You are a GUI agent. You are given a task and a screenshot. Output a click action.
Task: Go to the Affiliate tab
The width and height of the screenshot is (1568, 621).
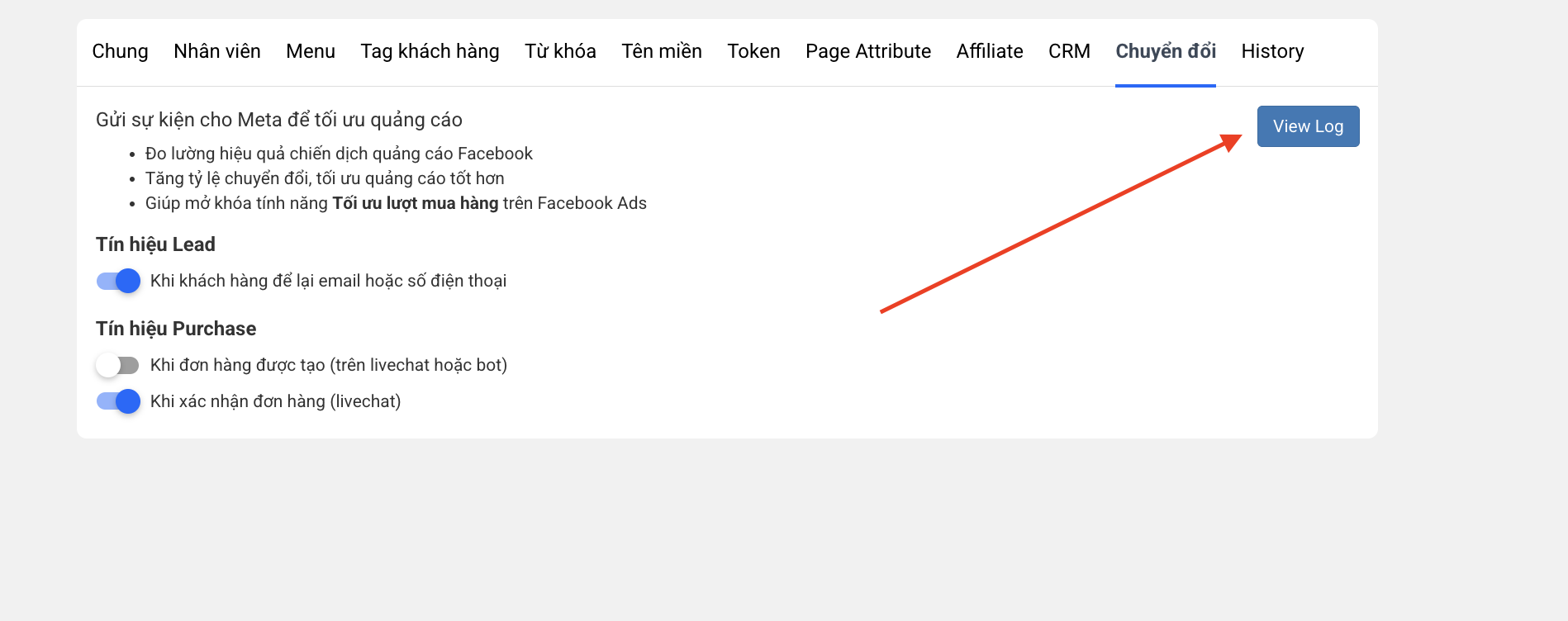click(990, 51)
